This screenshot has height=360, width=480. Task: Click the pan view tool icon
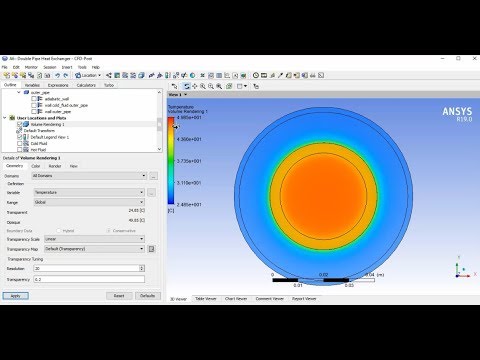(x=194, y=86)
